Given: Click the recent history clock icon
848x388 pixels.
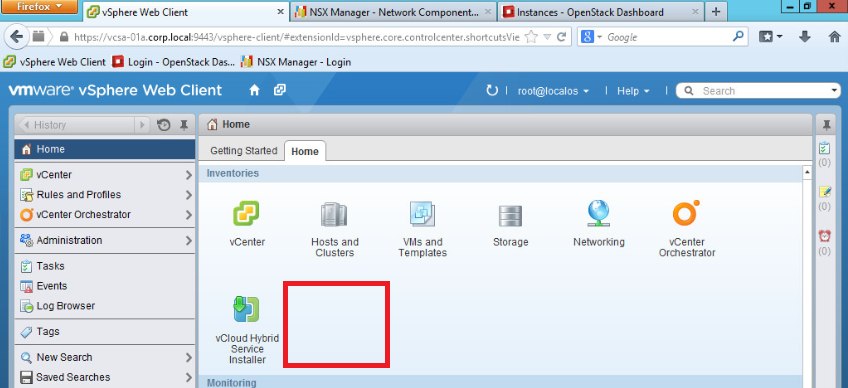Looking at the screenshot, I should 163,125.
